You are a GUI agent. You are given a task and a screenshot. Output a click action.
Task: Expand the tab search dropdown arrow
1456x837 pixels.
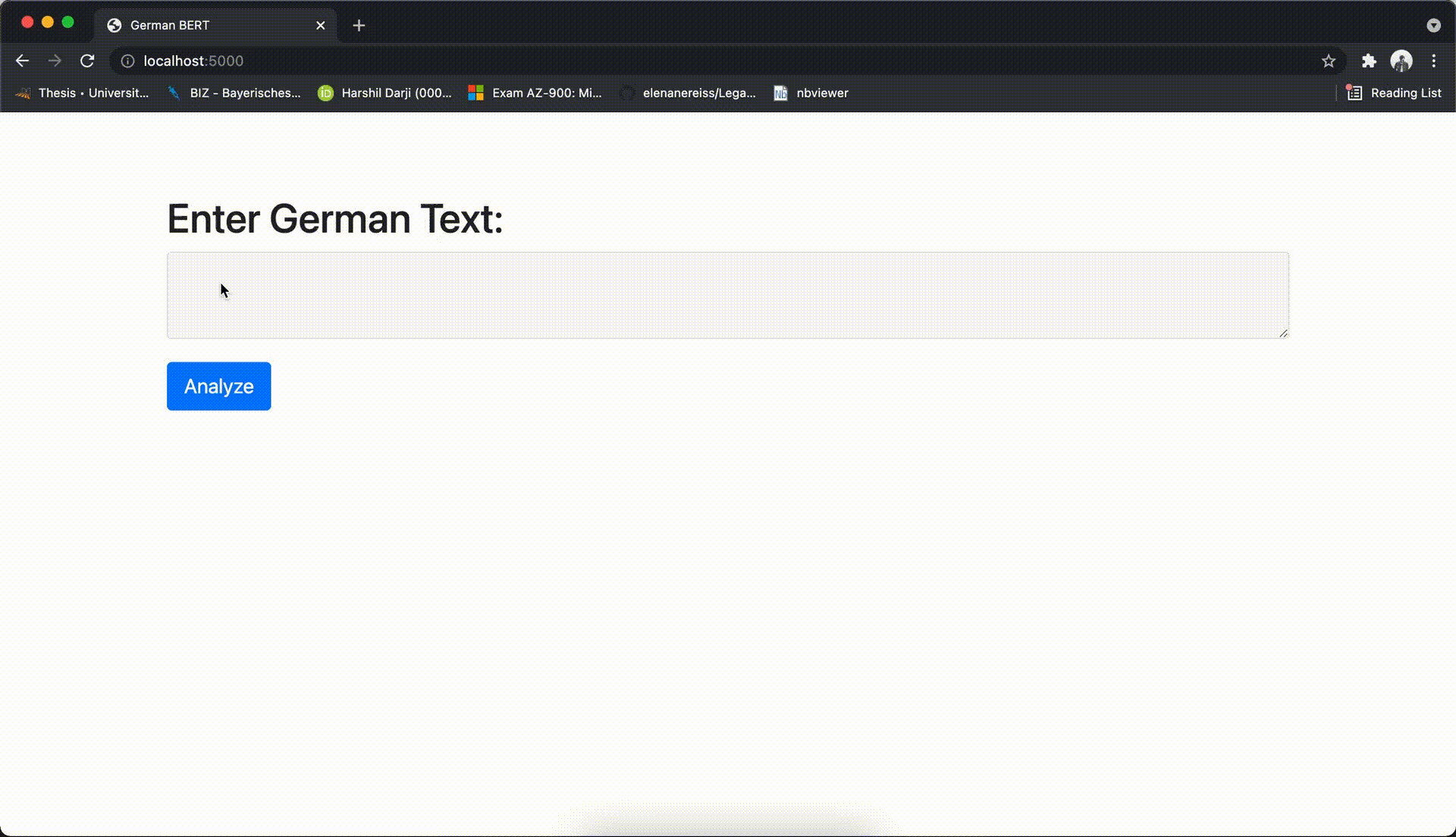(x=1432, y=25)
